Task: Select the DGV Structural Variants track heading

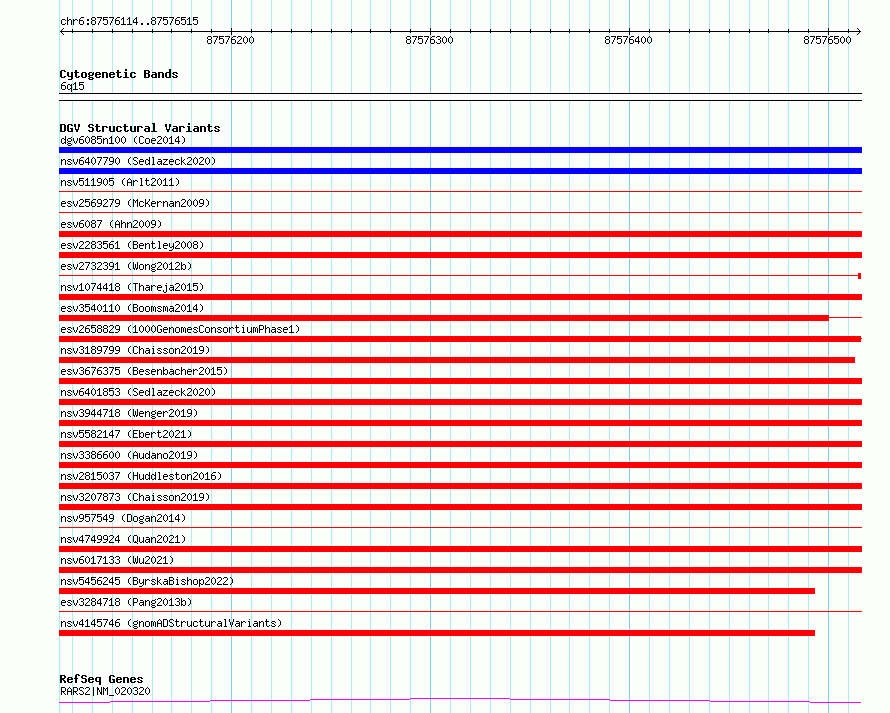Action: [x=140, y=128]
